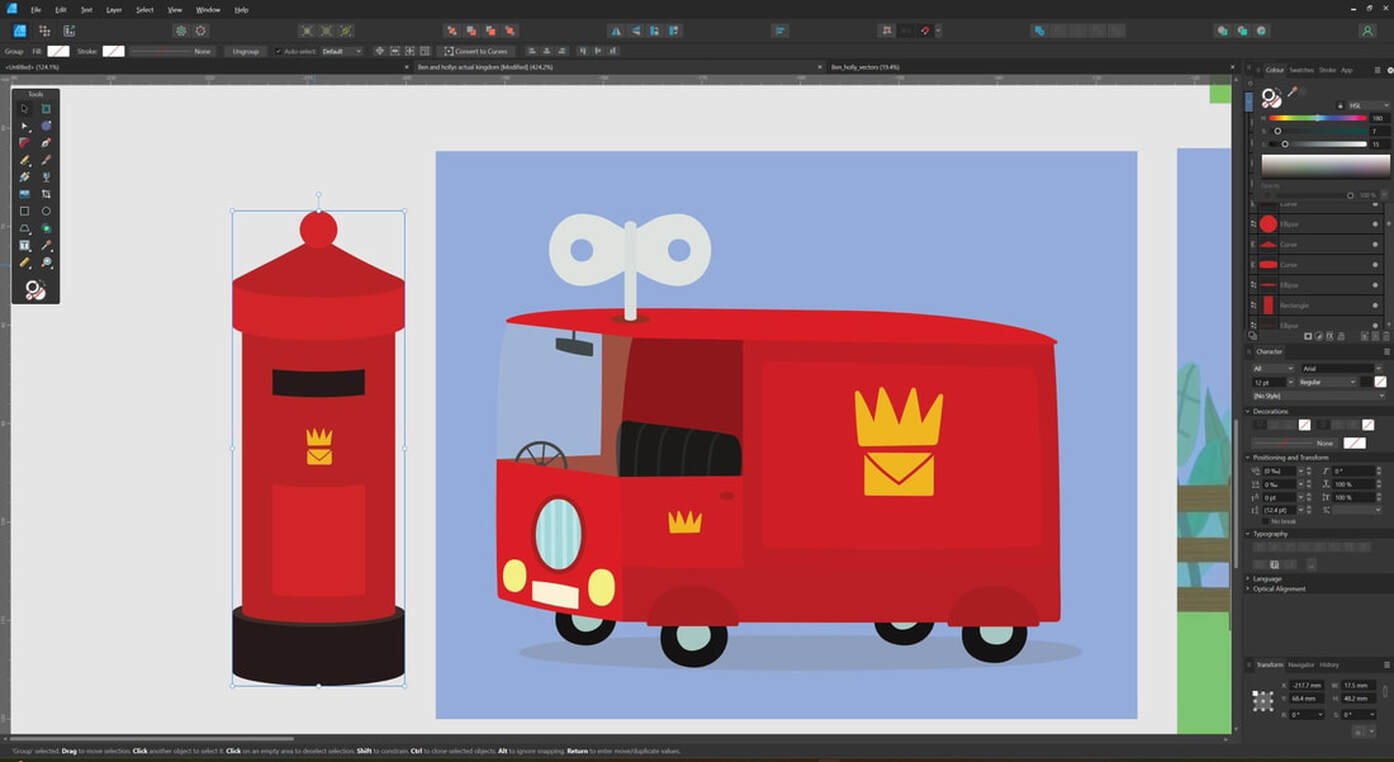The image size is (1394, 762).
Task: Click the transform X position field
Action: pos(1308,685)
